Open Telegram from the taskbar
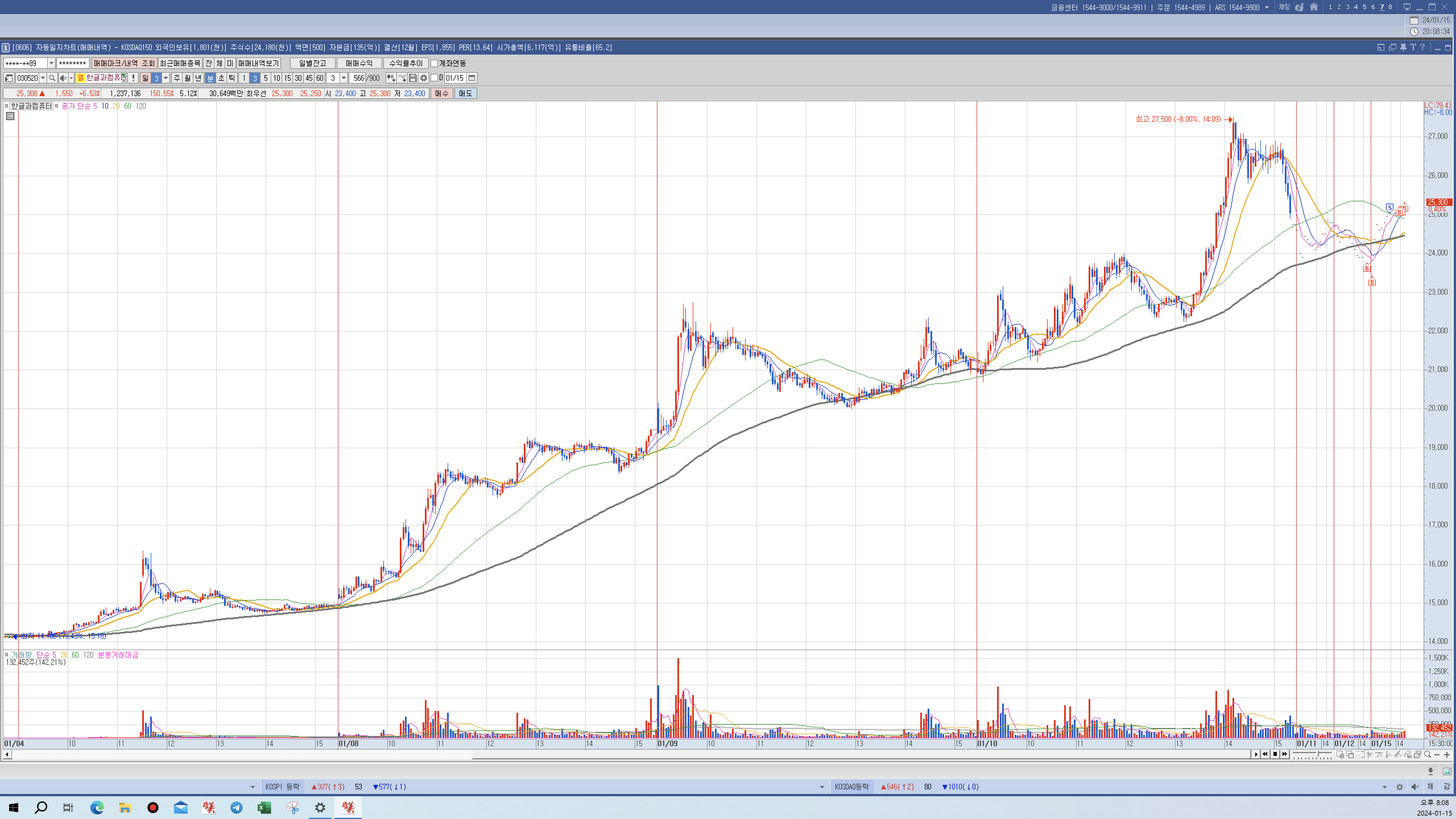 click(x=236, y=808)
